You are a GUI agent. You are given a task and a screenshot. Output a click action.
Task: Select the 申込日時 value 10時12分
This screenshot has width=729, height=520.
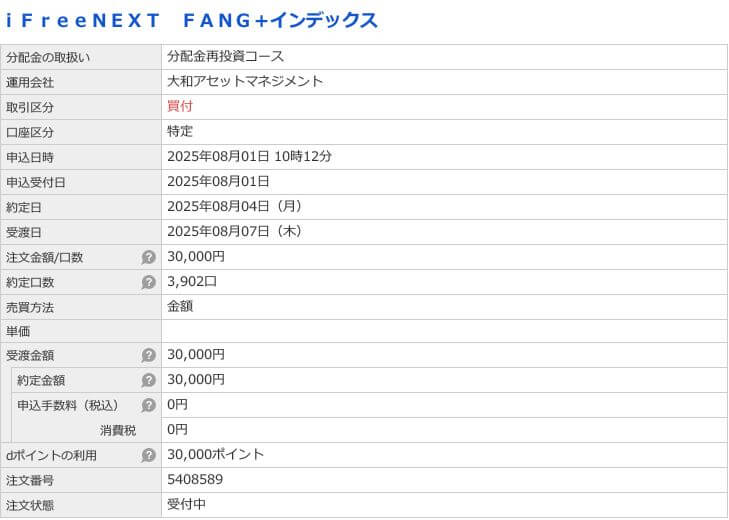click(303, 156)
